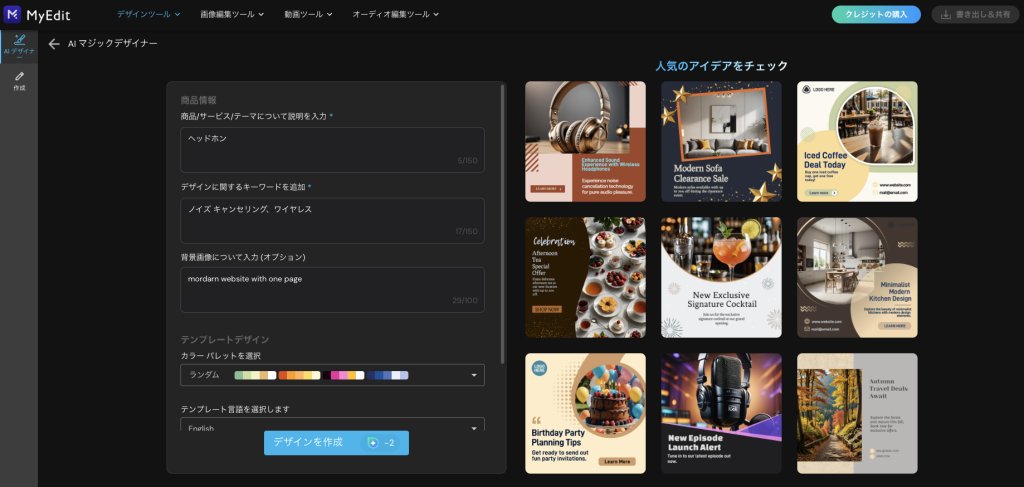Viewport: 1024px width, 487px height.
Task: Select the wireless headphones template thumbnail
Action: click(x=585, y=141)
